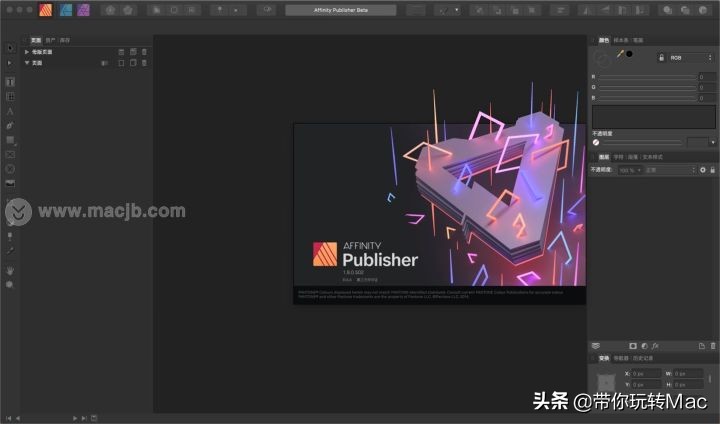Screen dimensions: 720x424
Task: Select the transform anchor point selector
Action: (606, 382)
